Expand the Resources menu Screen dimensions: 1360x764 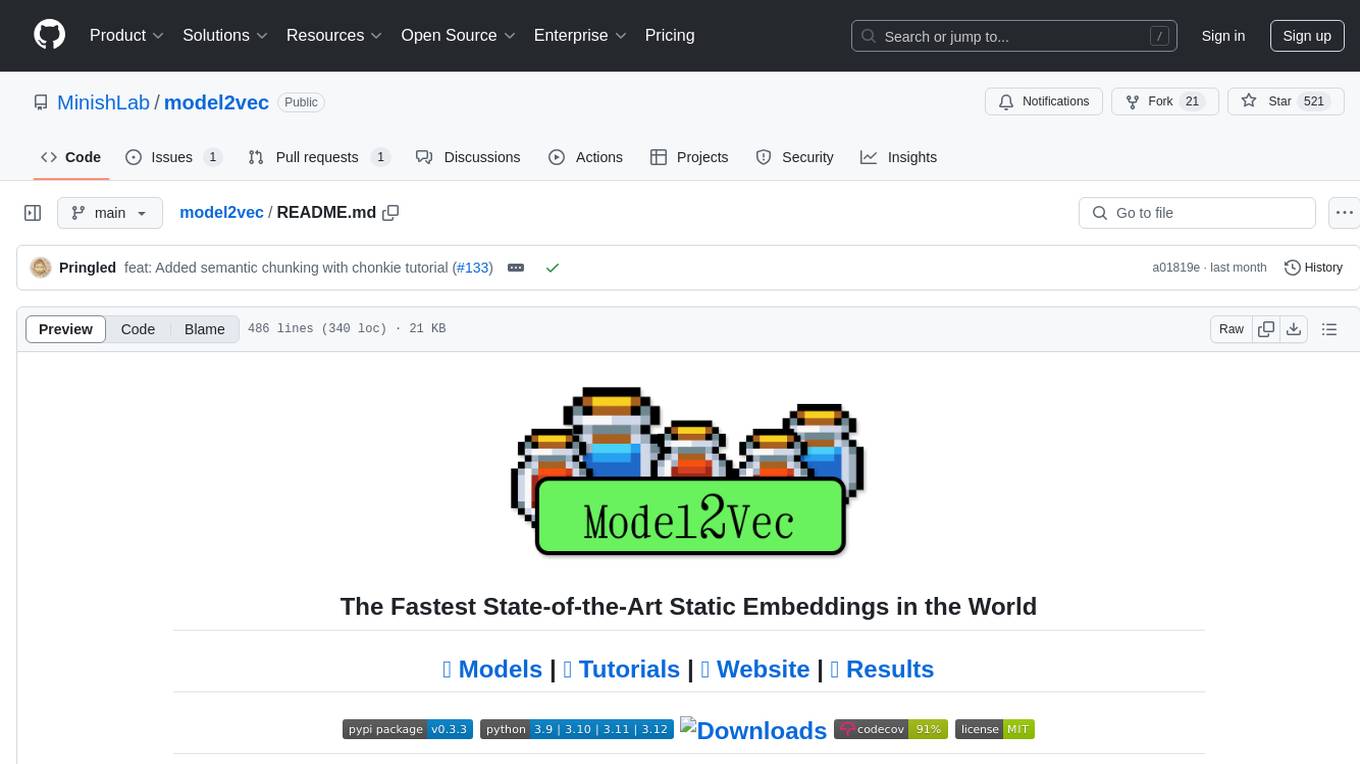(x=334, y=35)
